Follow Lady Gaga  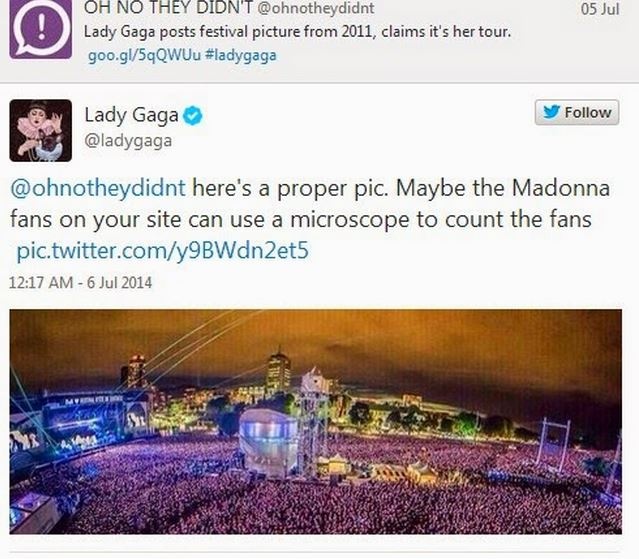(x=577, y=112)
